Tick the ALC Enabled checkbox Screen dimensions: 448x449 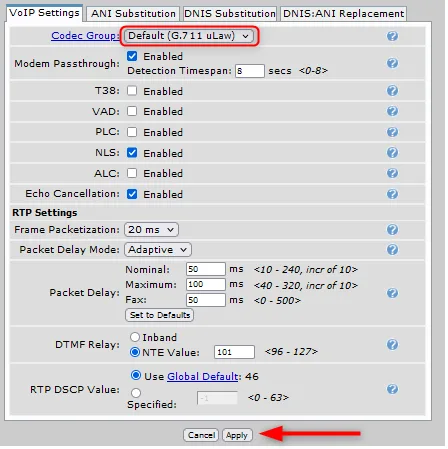(132, 173)
